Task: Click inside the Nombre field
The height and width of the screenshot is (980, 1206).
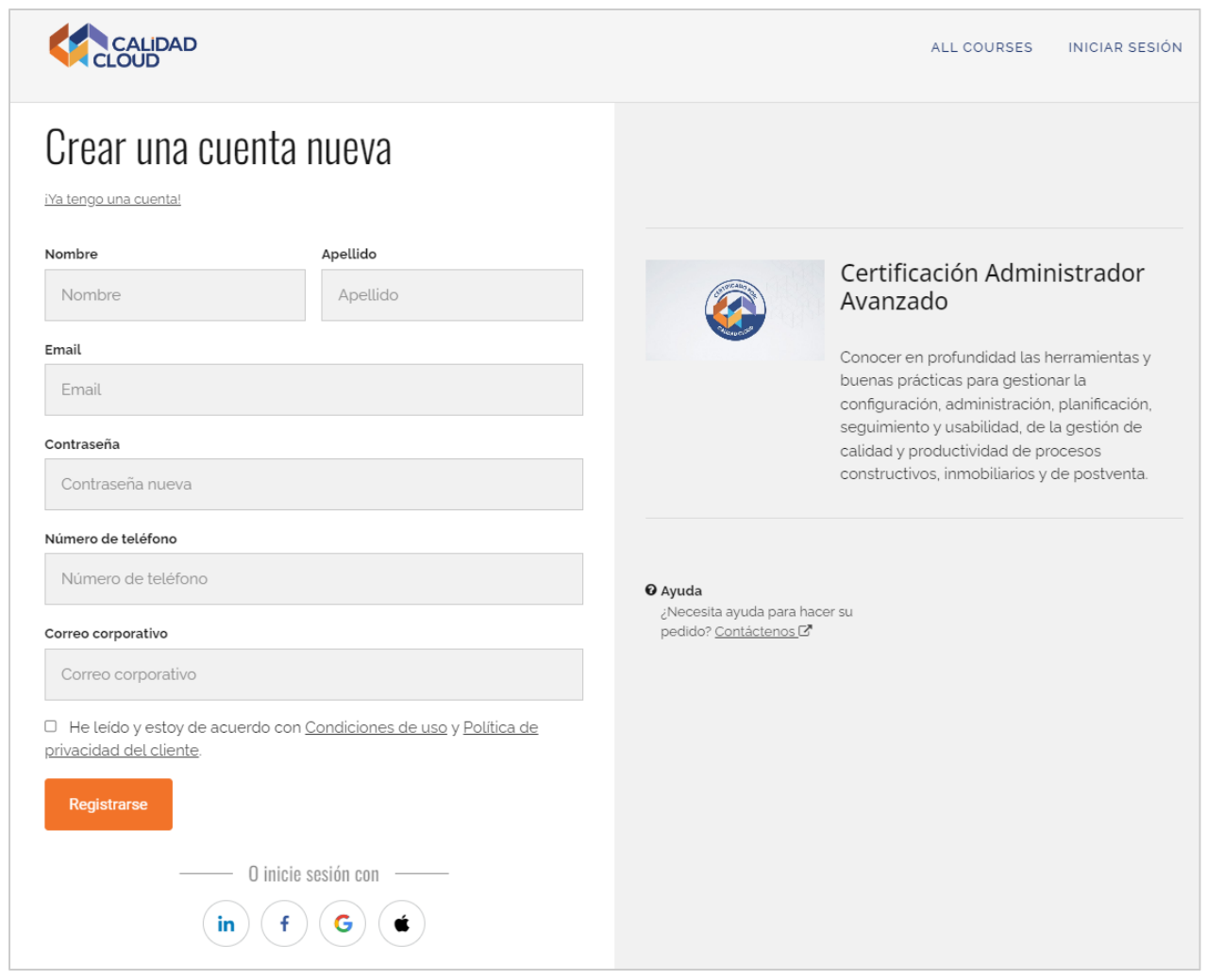Action: [x=175, y=294]
